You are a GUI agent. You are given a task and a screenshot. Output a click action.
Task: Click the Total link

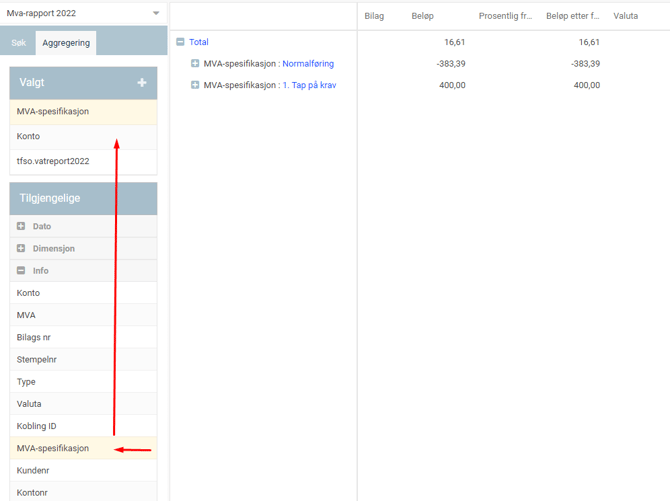click(x=199, y=42)
